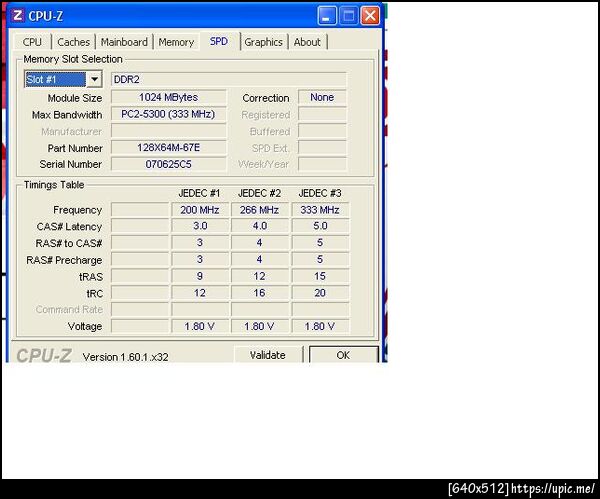The width and height of the screenshot is (600, 499).
Task: Click tRC value 16 under JEDEC #2
Action: [259, 293]
